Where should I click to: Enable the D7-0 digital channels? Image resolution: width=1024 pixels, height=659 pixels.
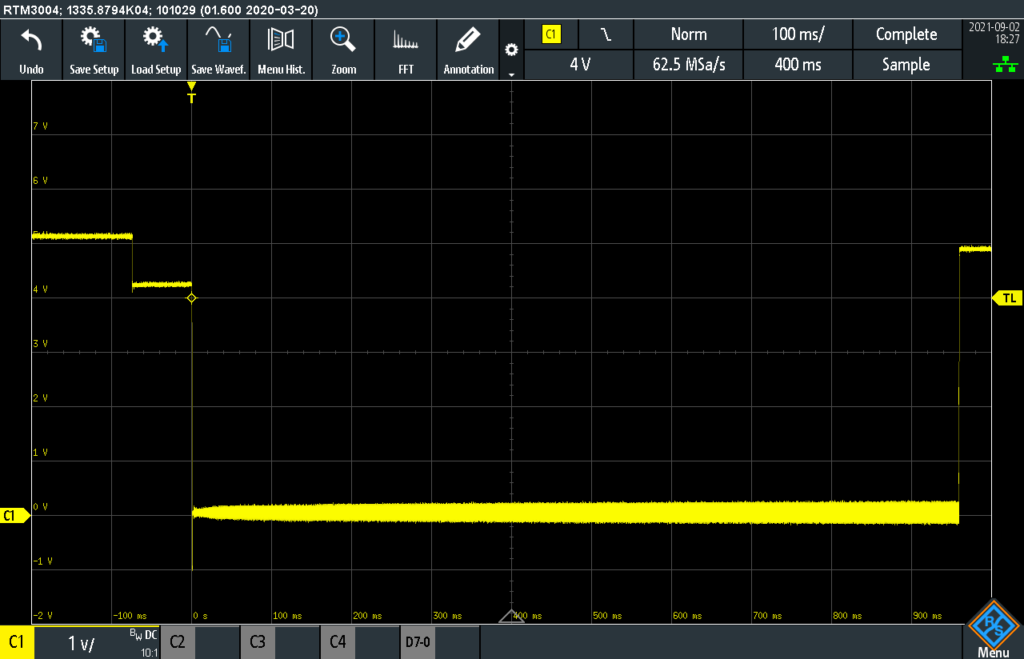click(x=417, y=642)
